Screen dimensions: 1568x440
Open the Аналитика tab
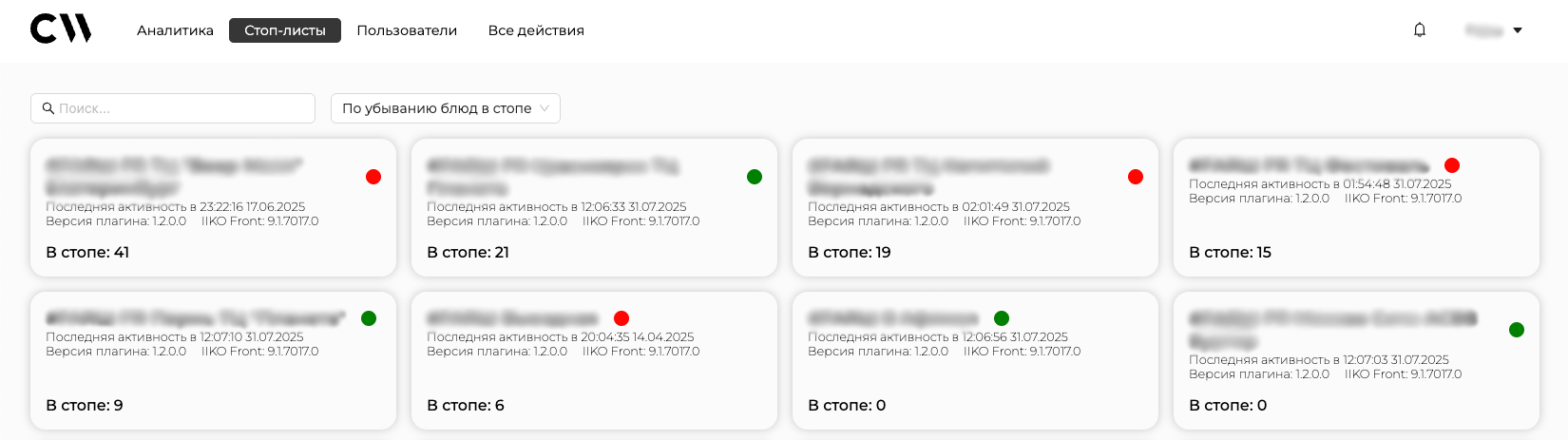175,30
